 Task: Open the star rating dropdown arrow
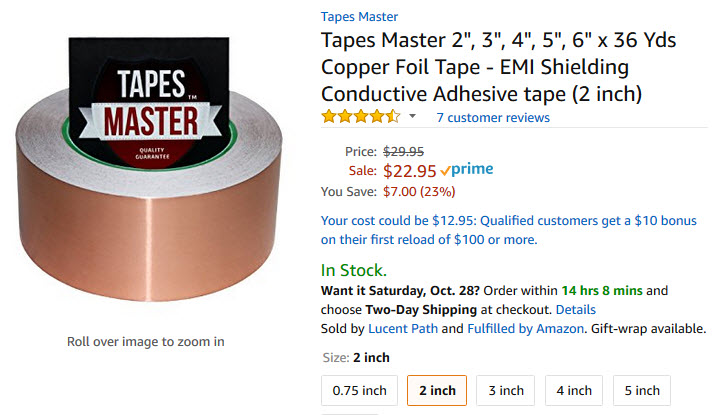pos(412,116)
